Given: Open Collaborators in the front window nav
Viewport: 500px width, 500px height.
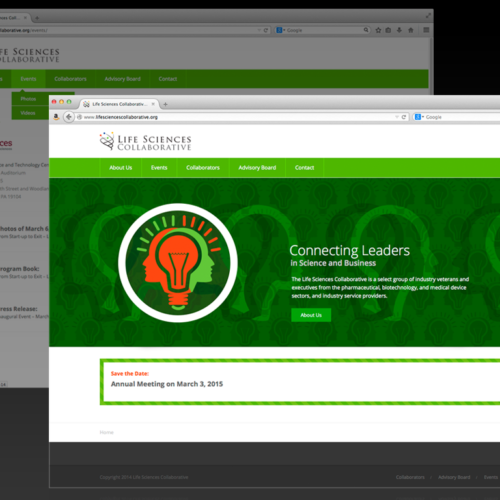Looking at the screenshot, I should click(203, 168).
